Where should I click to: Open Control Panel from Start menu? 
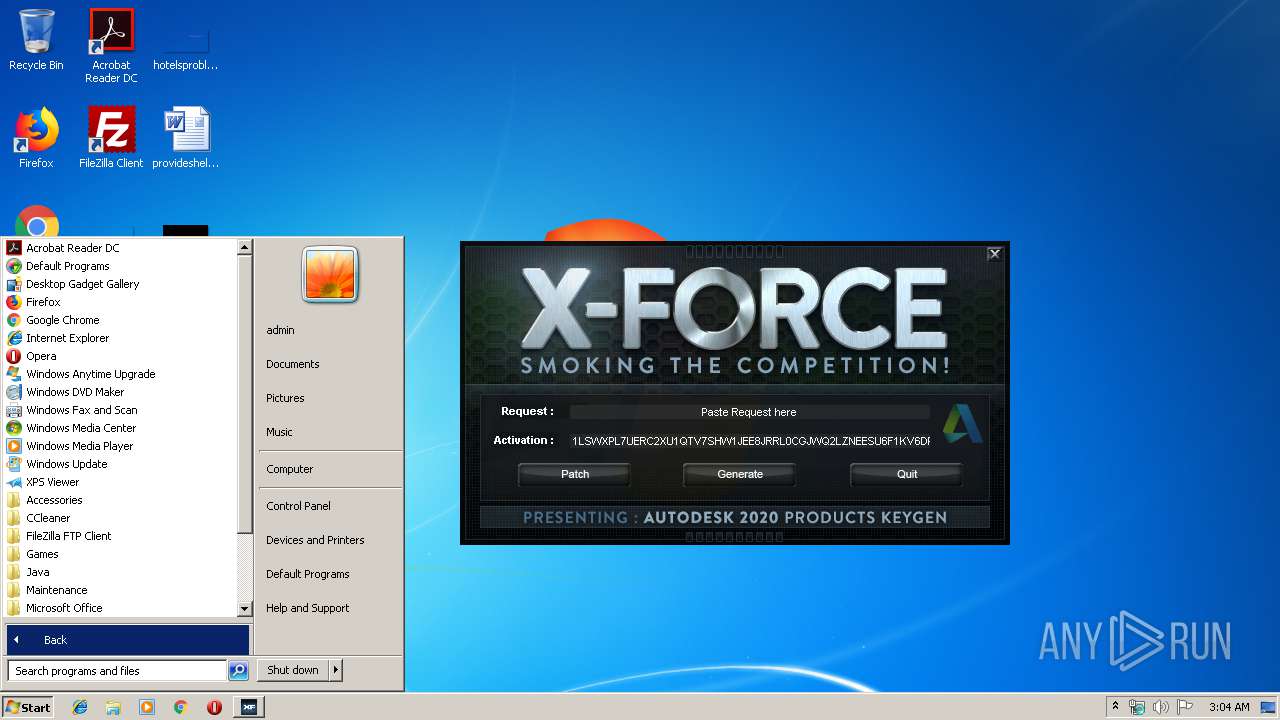[x=298, y=506]
